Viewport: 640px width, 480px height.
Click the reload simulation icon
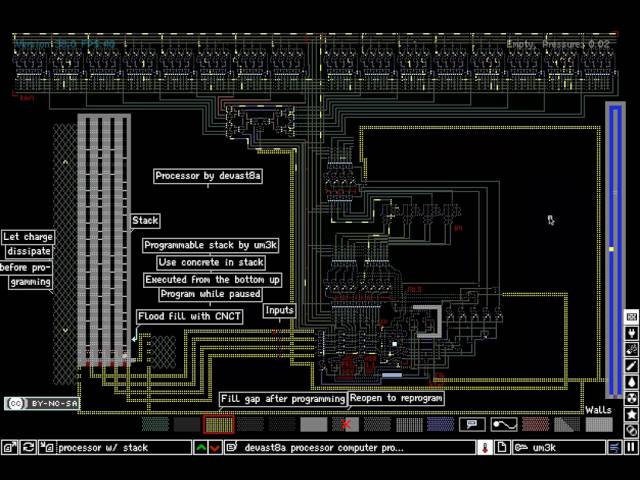click(x=28, y=448)
